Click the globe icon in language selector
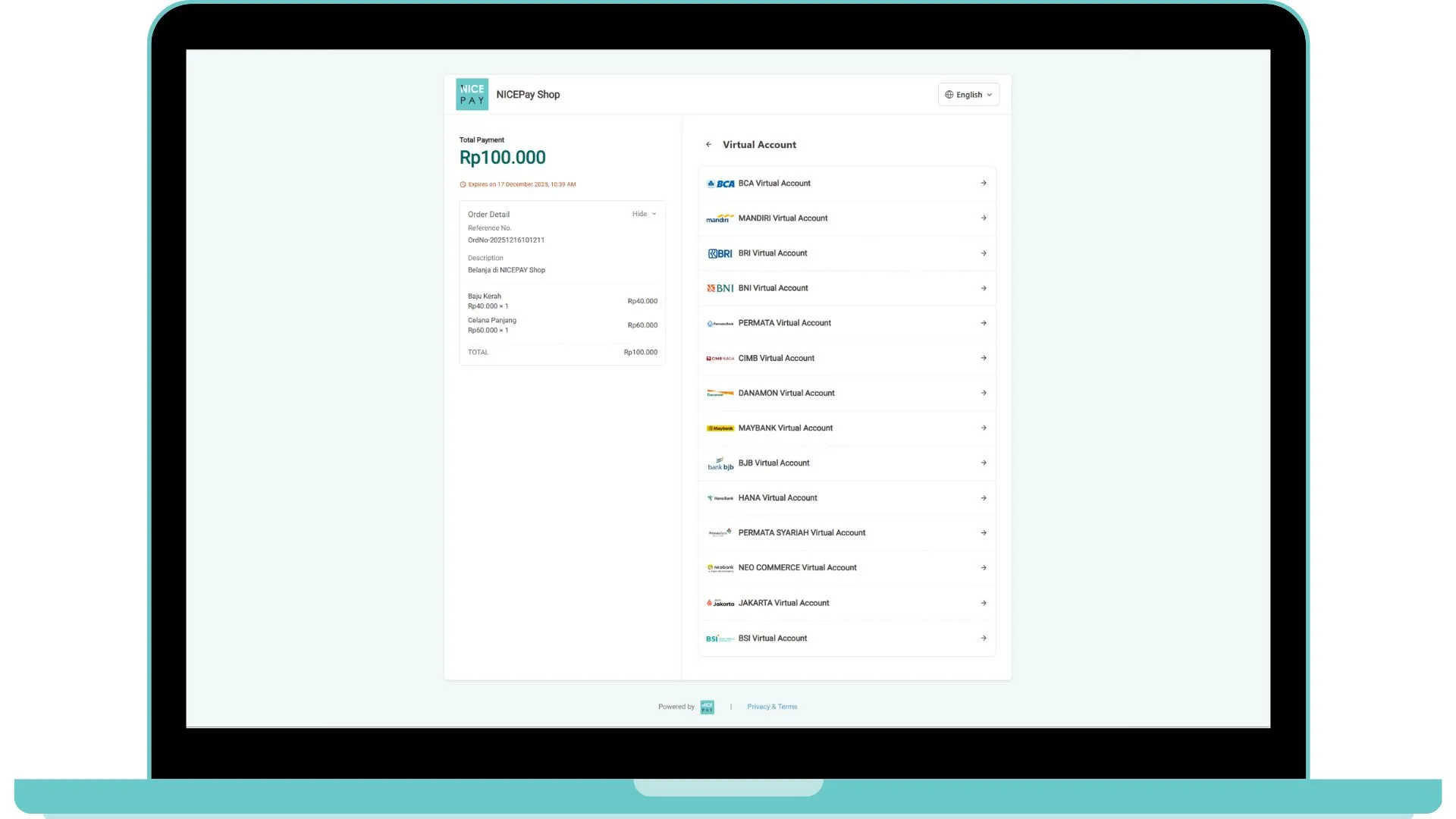 coord(949,95)
